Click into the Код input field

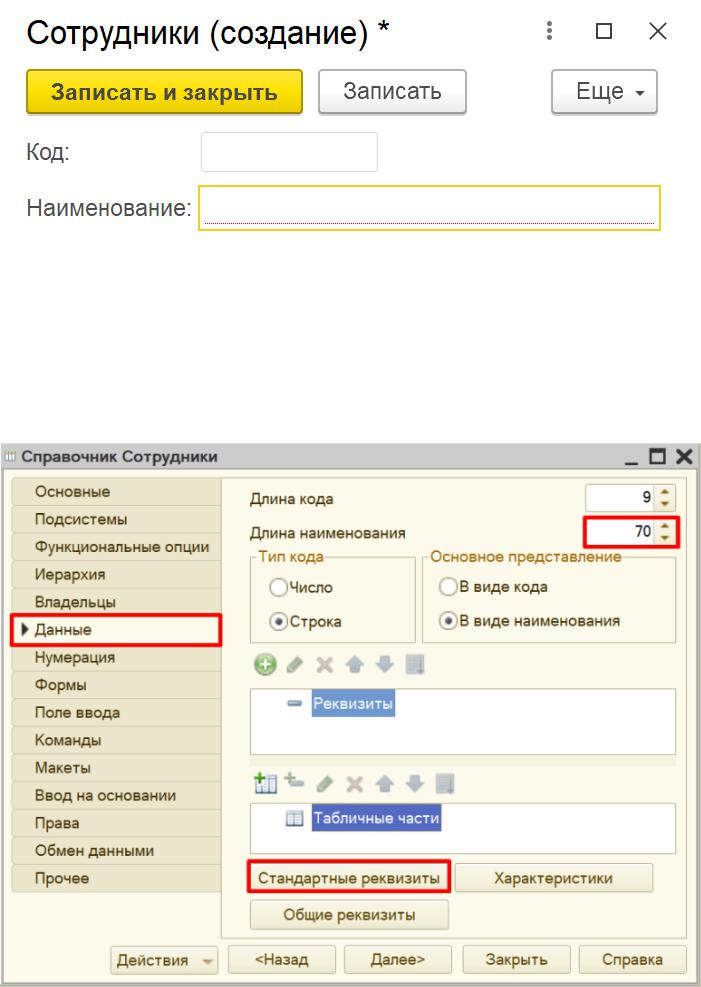[x=289, y=152]
